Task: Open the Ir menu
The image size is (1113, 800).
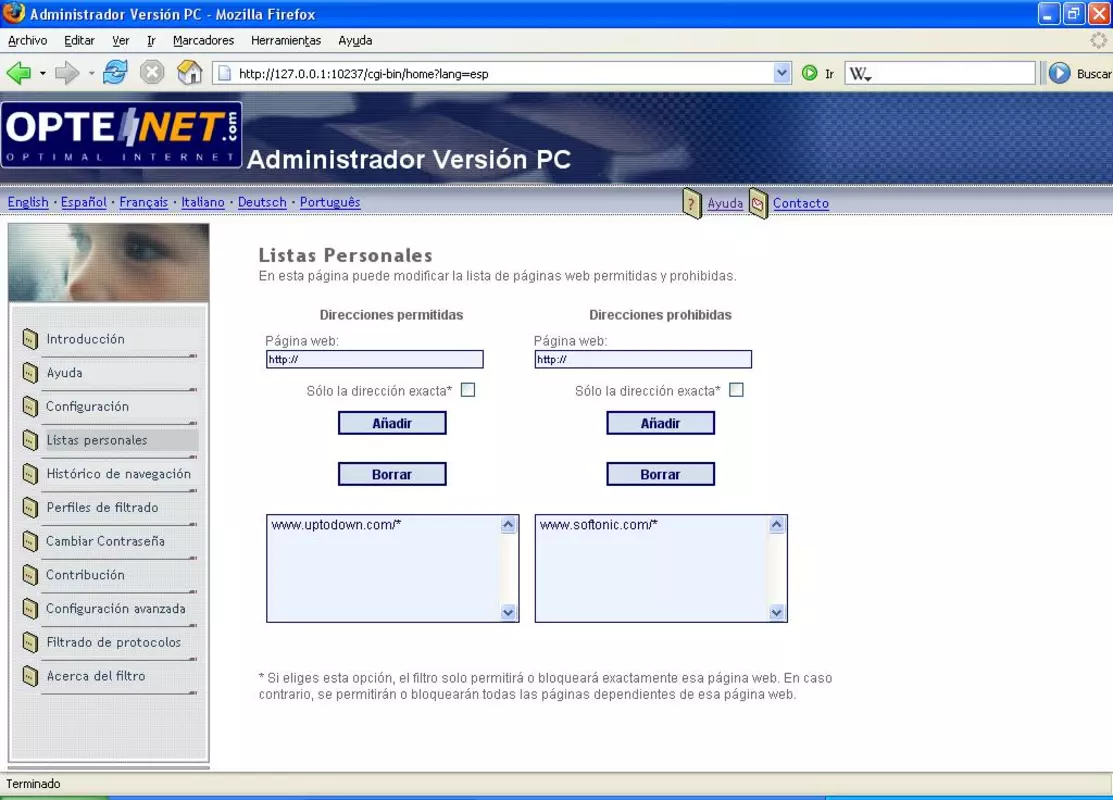Action: 151,40
